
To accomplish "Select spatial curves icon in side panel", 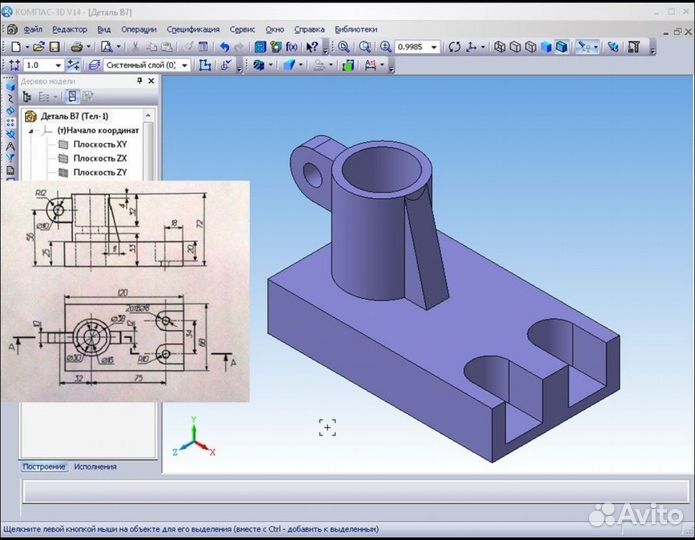I will (x=11, y=98).
